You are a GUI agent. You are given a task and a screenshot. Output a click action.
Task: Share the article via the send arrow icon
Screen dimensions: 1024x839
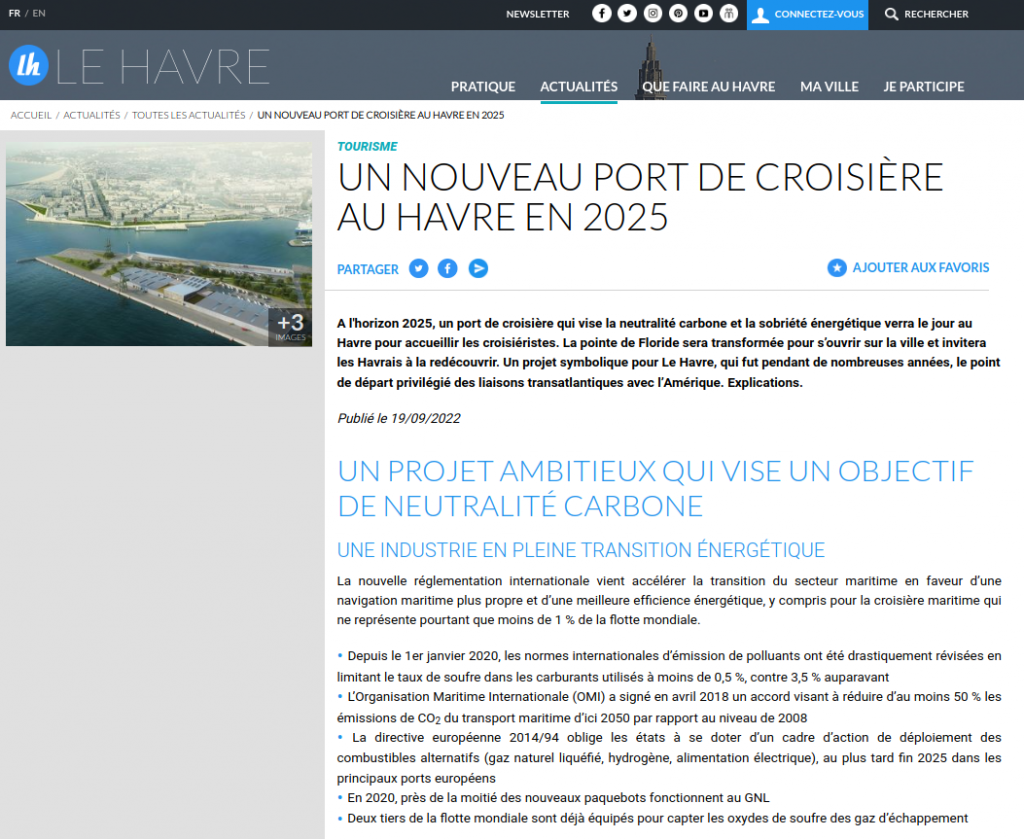point(478,268)
